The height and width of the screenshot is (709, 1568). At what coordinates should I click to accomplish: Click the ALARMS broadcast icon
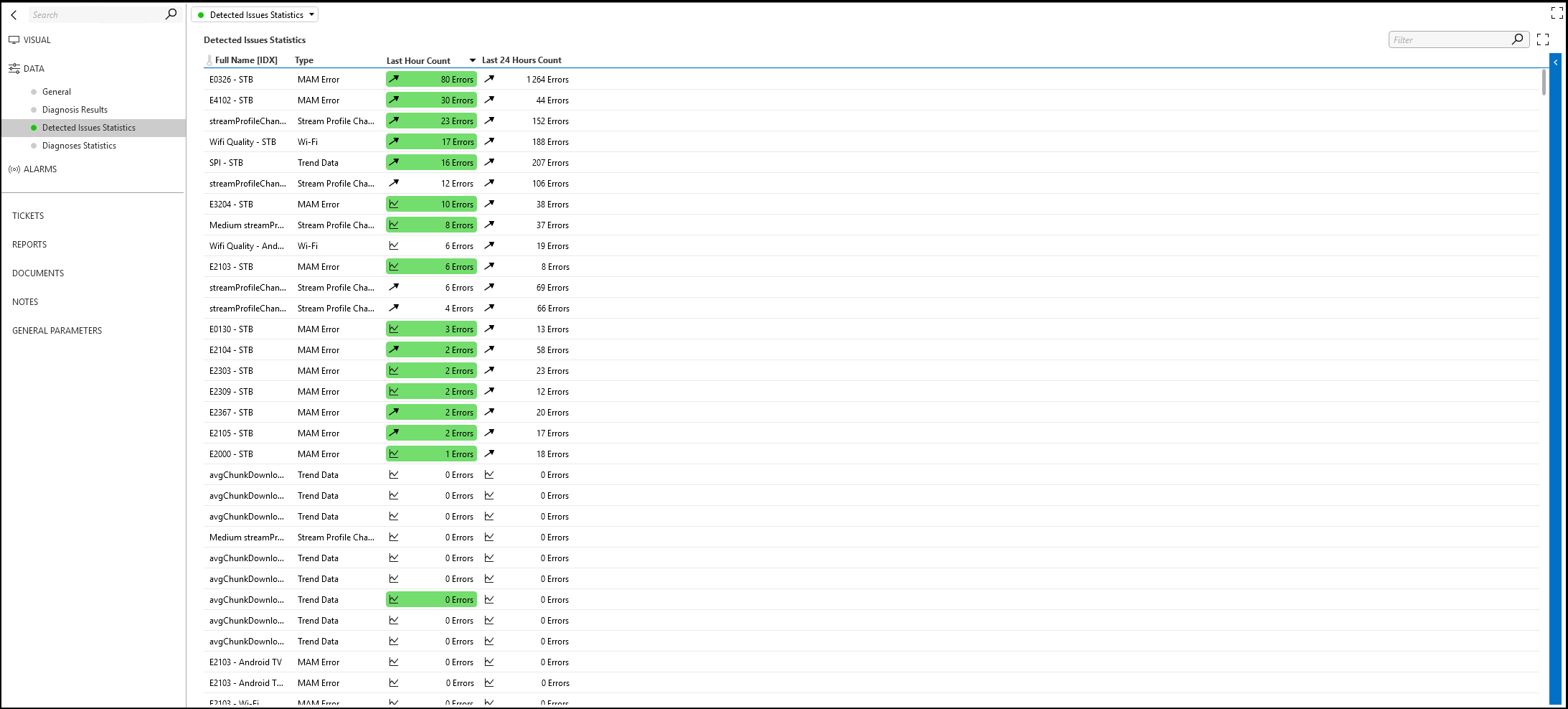(14, 169)
